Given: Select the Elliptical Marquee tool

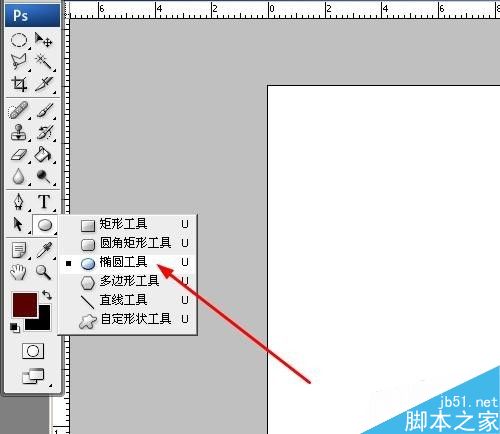Looking at the screenshot, I should click(x=19, y=40).
